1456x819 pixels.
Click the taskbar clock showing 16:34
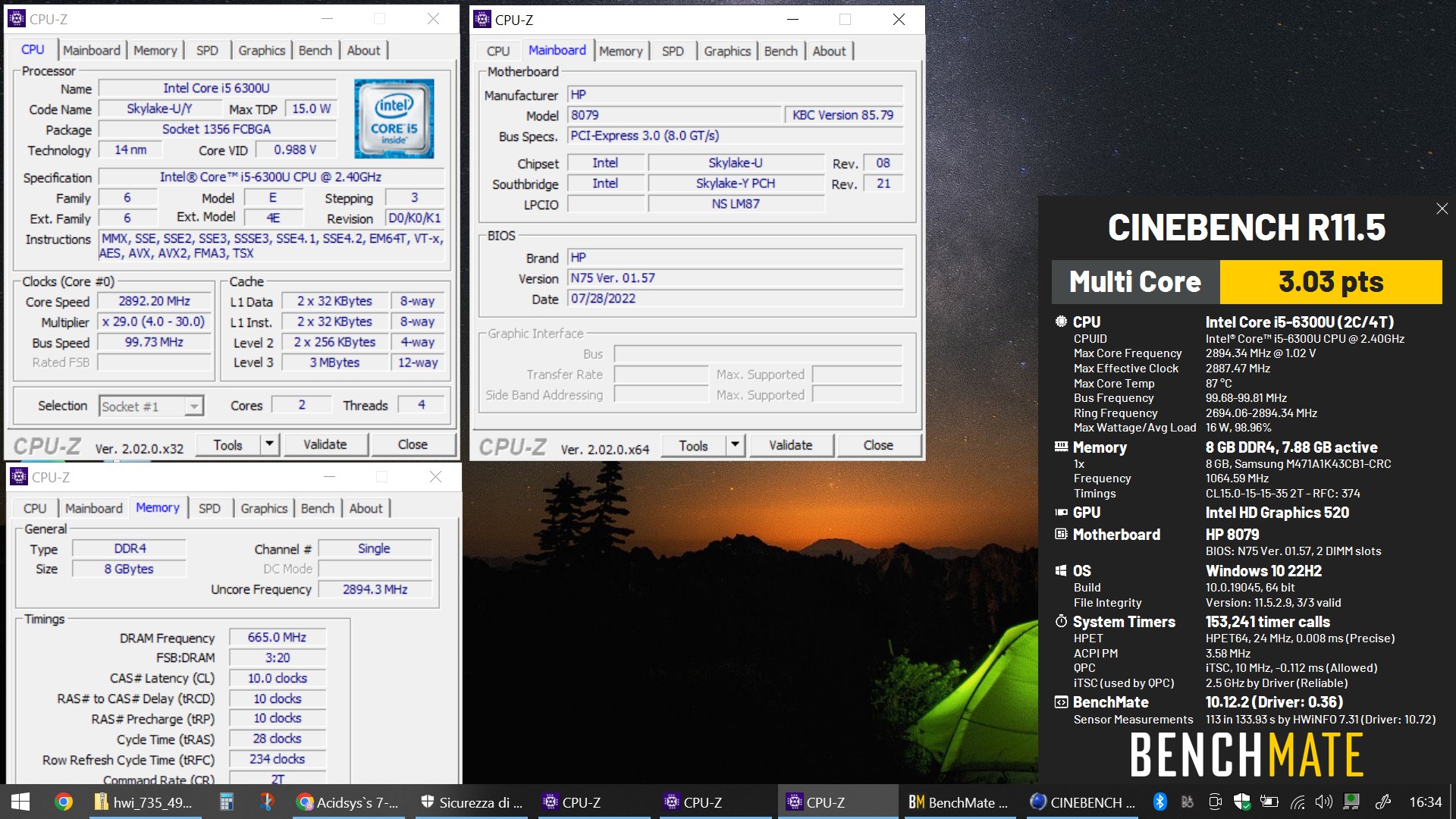coord(1425,802)
